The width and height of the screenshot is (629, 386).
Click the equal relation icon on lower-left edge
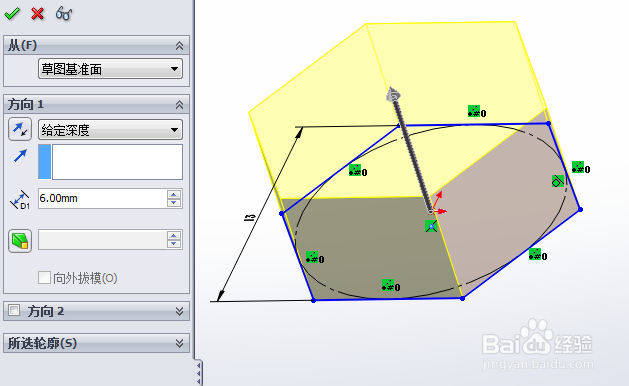click(315, 258)
